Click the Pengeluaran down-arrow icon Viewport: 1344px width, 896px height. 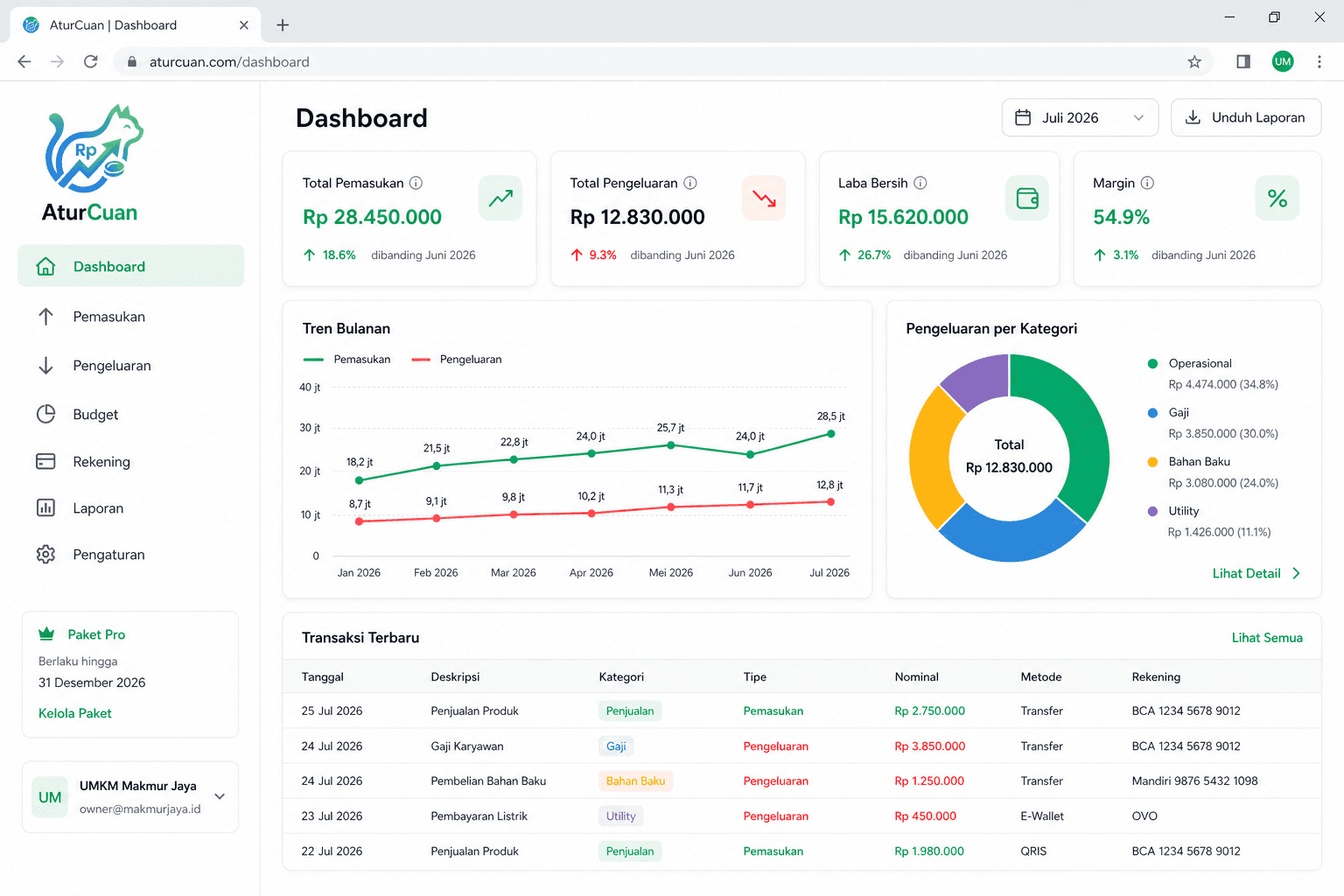pos(45,366)
